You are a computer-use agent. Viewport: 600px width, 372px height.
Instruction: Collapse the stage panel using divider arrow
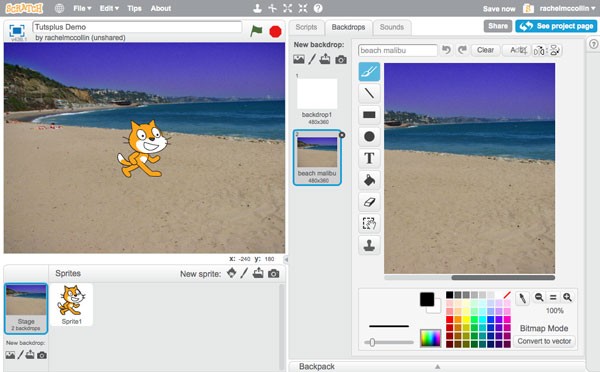click(x=286, y=259)
